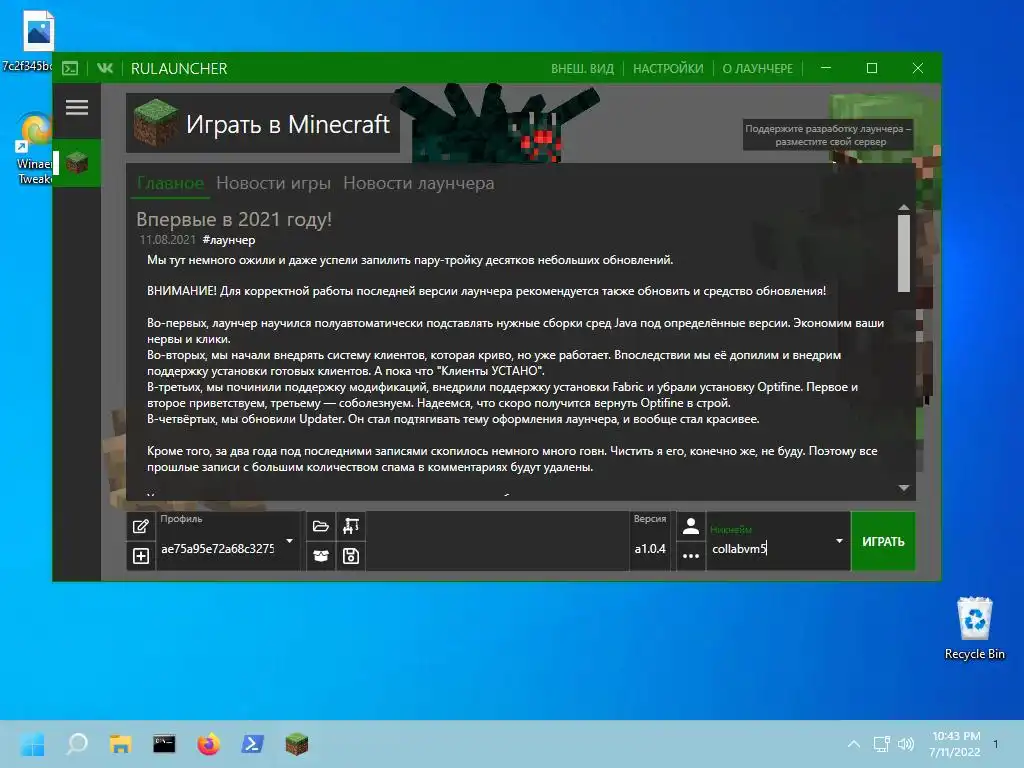Screen dimensions: 1024x768
Task: Open НАСТРОЙКИ settings menu
Action: (668, 69)
